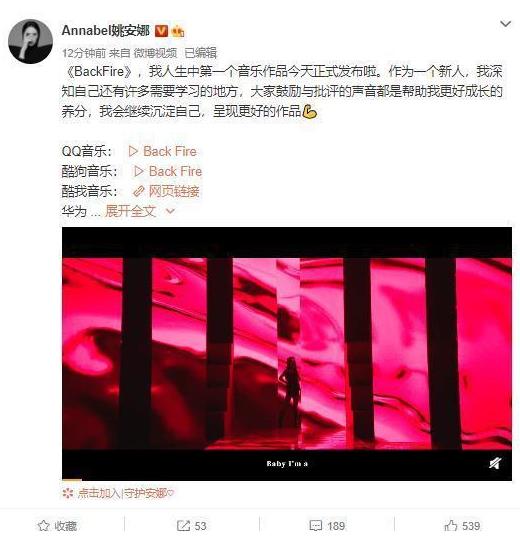Click the chain link icon beside 网页链接
This screenshot has height=545, width=520.
139,191
